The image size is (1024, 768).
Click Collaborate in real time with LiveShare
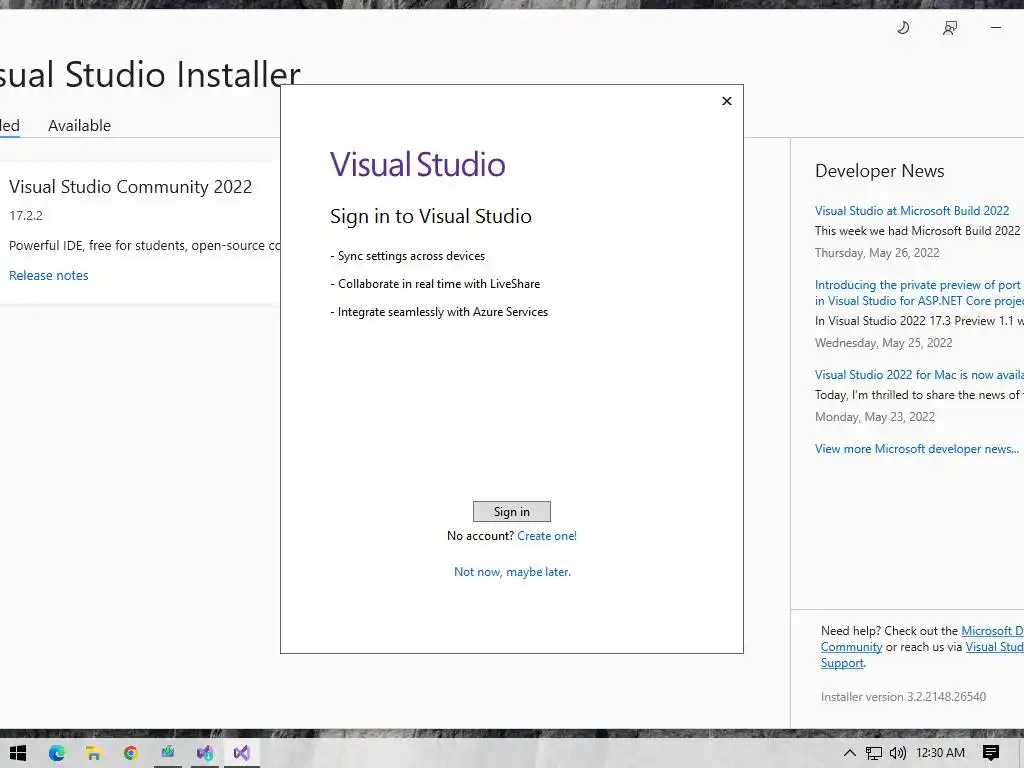pyautogui.click(x=439, y=284)
